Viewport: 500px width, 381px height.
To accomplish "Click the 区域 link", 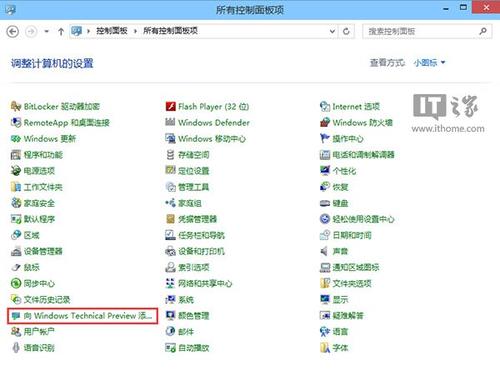I will (x=32, y=235).
